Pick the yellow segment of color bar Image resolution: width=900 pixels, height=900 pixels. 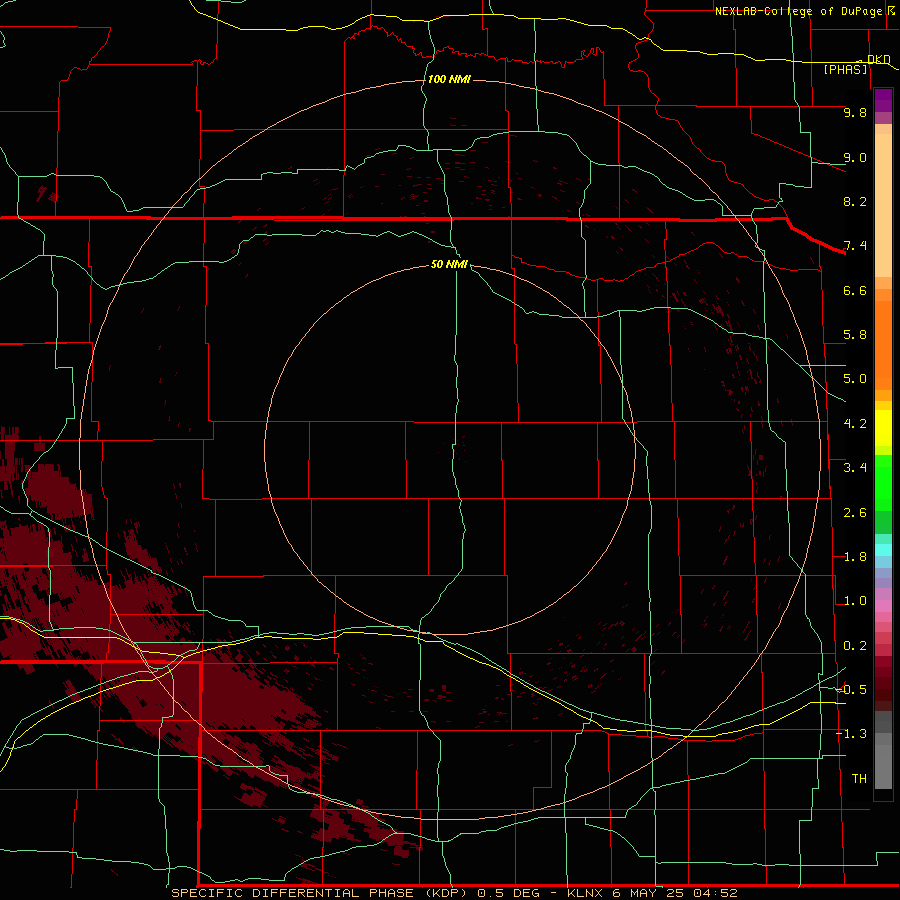pyautogui.click(x=883, y=428)
